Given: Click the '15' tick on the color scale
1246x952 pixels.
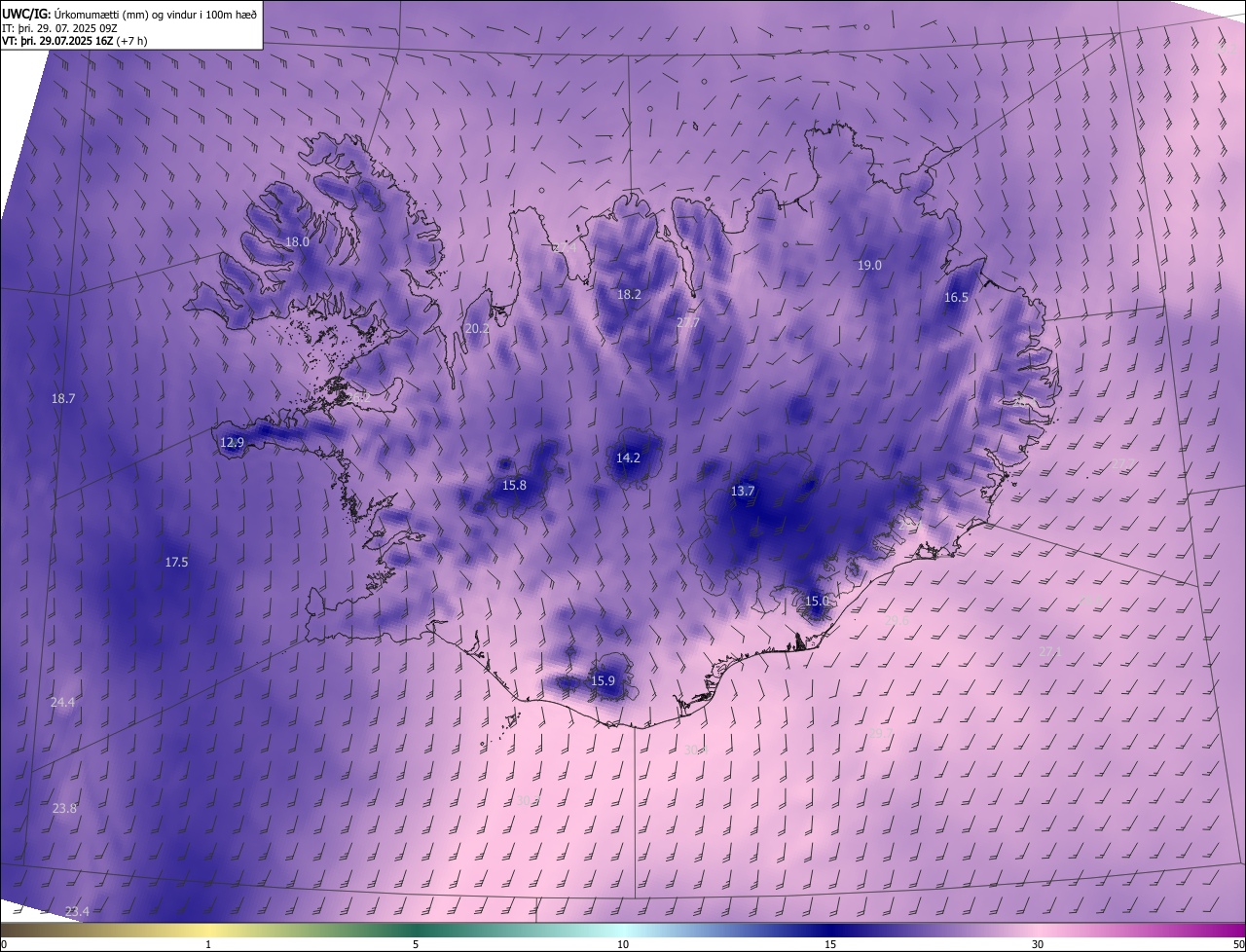Looking at the screenshot, I should coord(830,944).
